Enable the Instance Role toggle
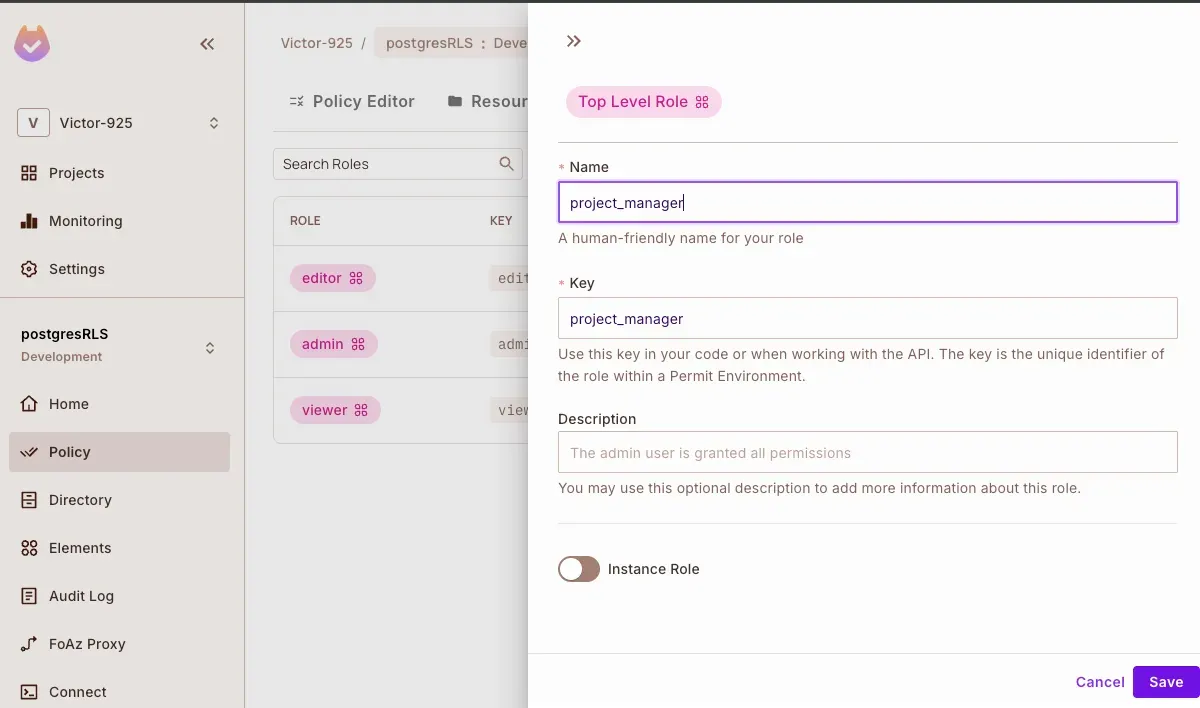 click(579, 569)
